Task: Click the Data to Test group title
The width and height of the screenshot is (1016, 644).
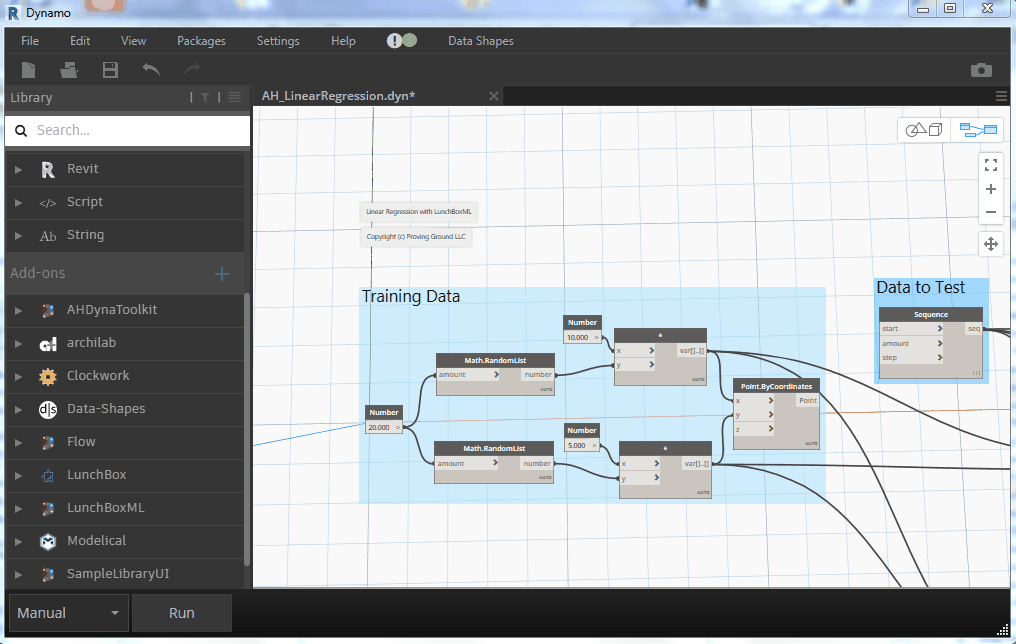Action: (x=920, y=287)
